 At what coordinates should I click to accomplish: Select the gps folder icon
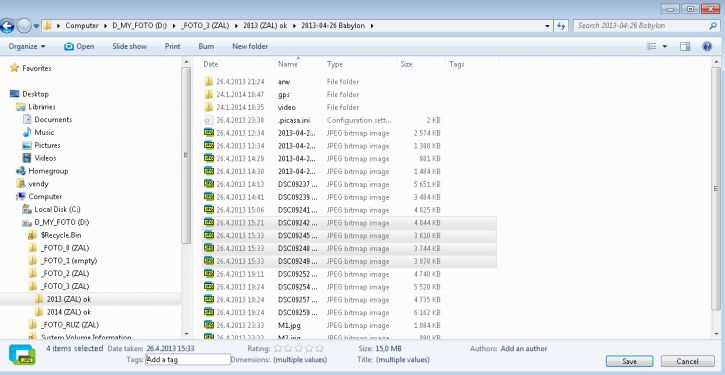tap(209, 94)
